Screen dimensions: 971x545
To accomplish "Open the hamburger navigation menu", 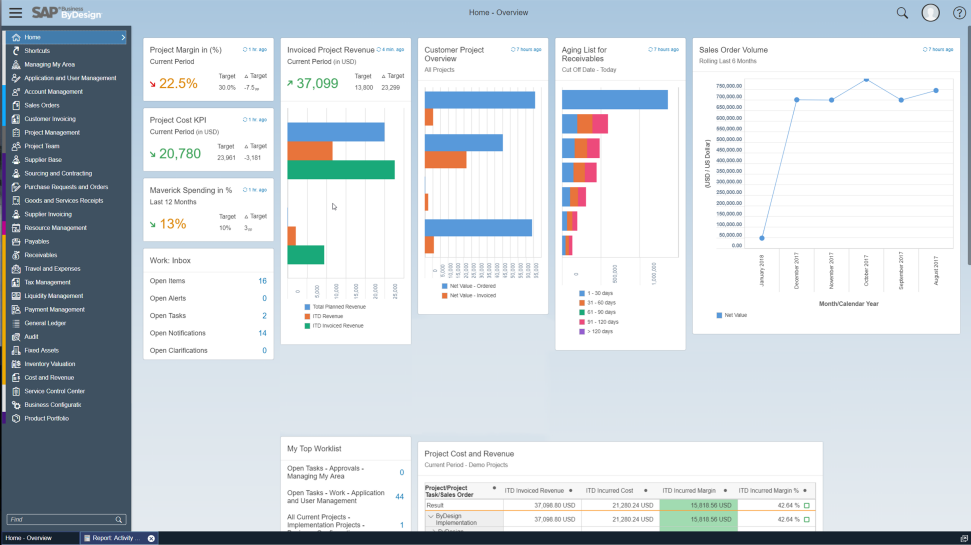I will 15,13.
